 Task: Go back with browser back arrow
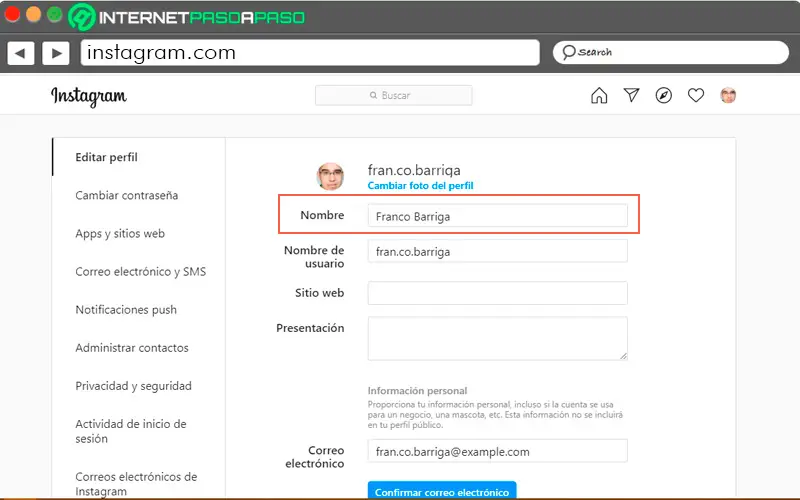20,53
